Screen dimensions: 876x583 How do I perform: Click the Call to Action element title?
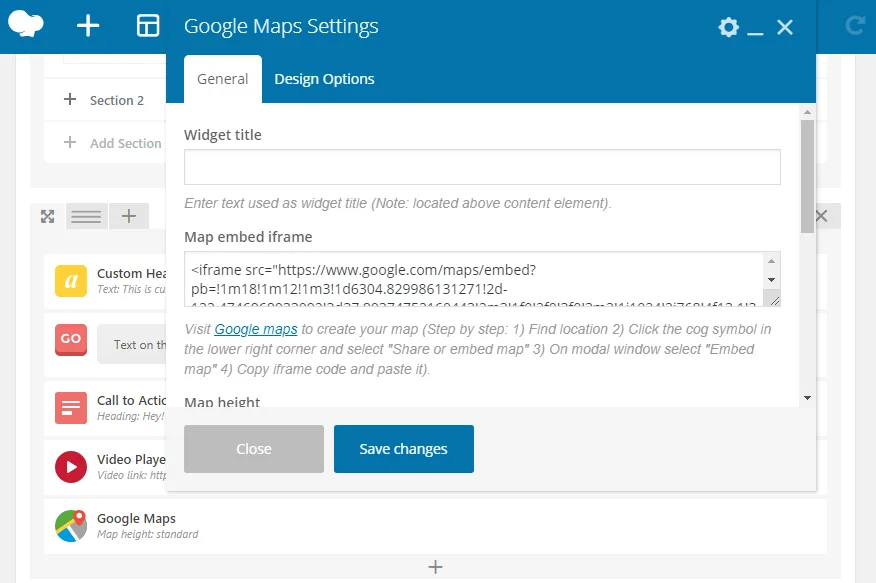coord(131,400)
